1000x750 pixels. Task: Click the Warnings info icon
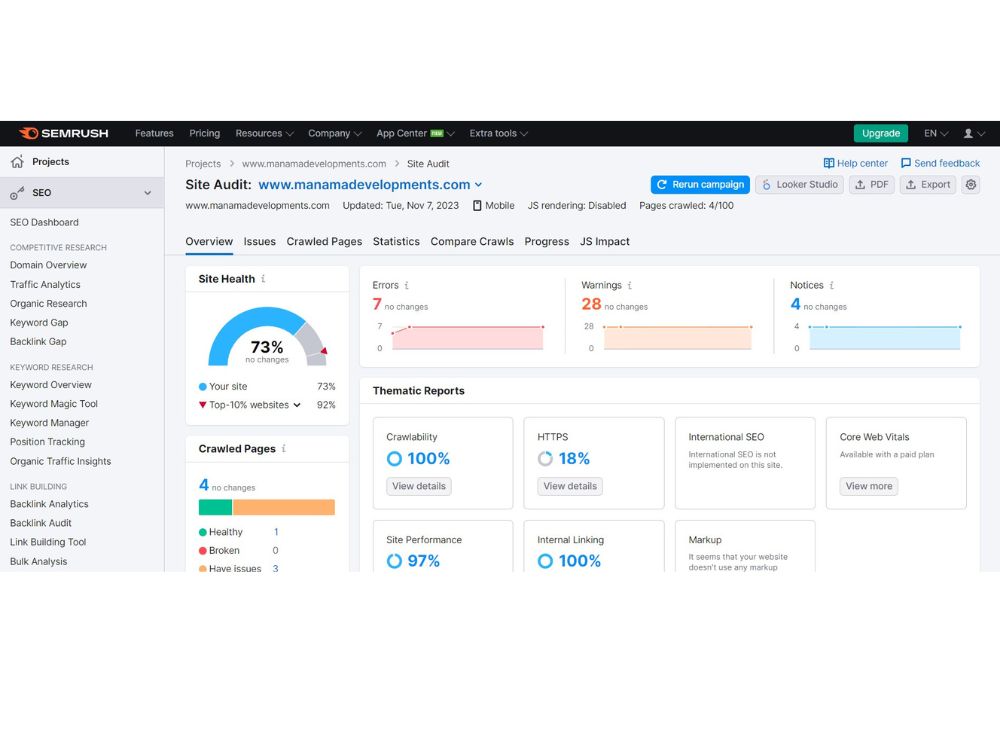tap(629, 285)
